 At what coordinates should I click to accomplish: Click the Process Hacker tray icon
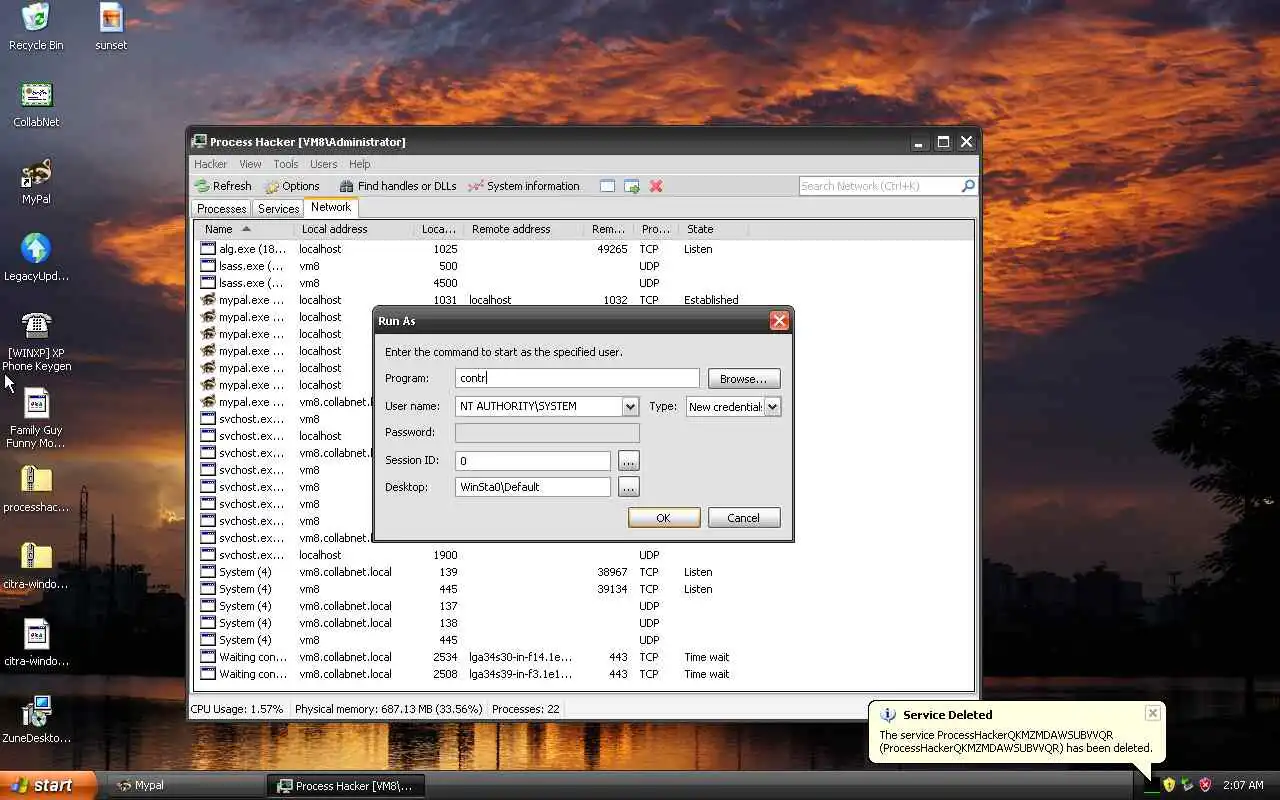point(1151,785)
